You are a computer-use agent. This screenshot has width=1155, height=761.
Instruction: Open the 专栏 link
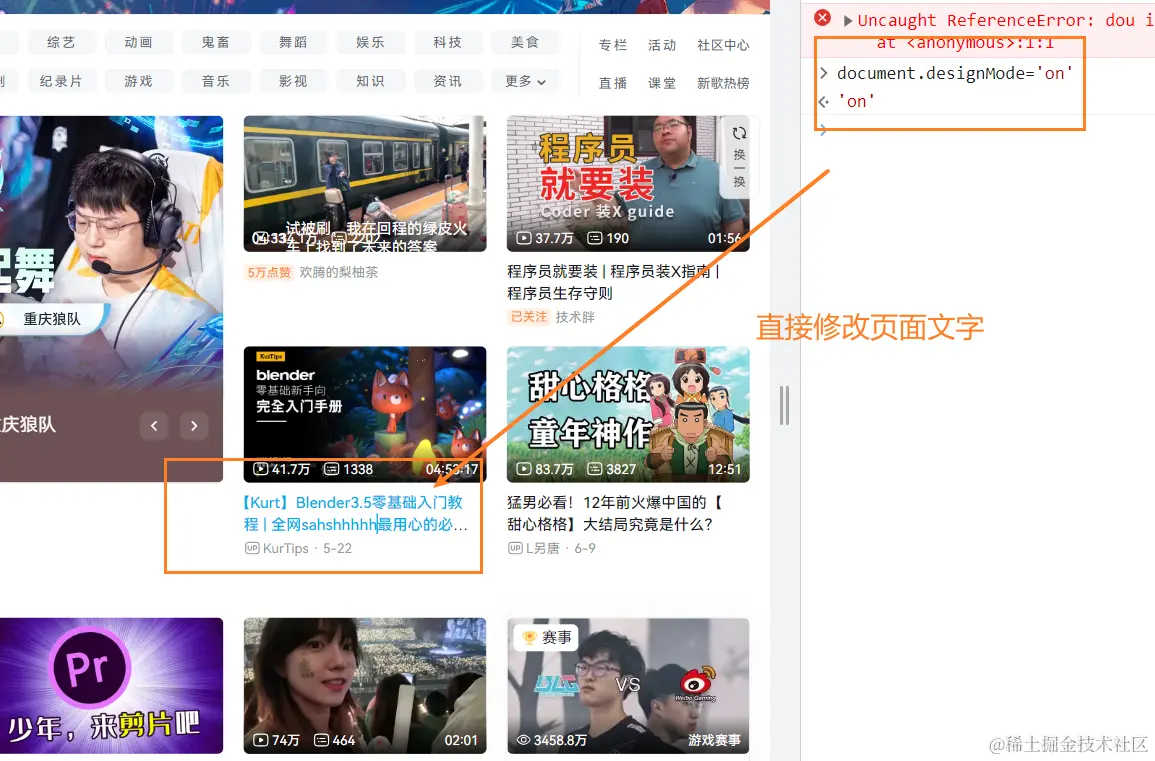(x=613, y=45)
